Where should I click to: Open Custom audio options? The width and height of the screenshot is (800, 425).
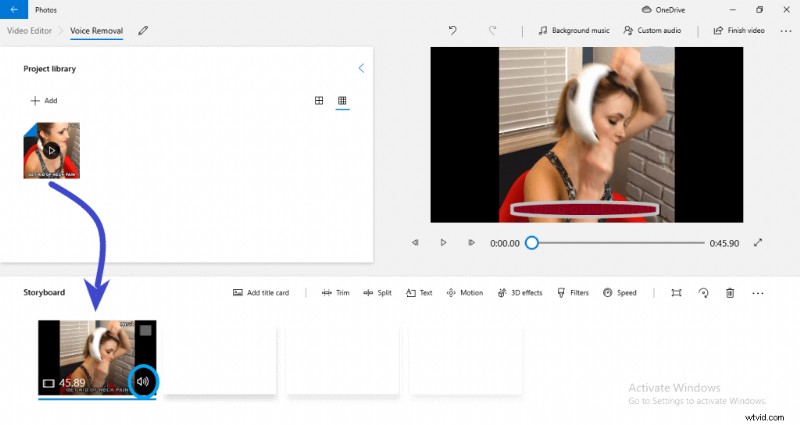coord(652,31)
